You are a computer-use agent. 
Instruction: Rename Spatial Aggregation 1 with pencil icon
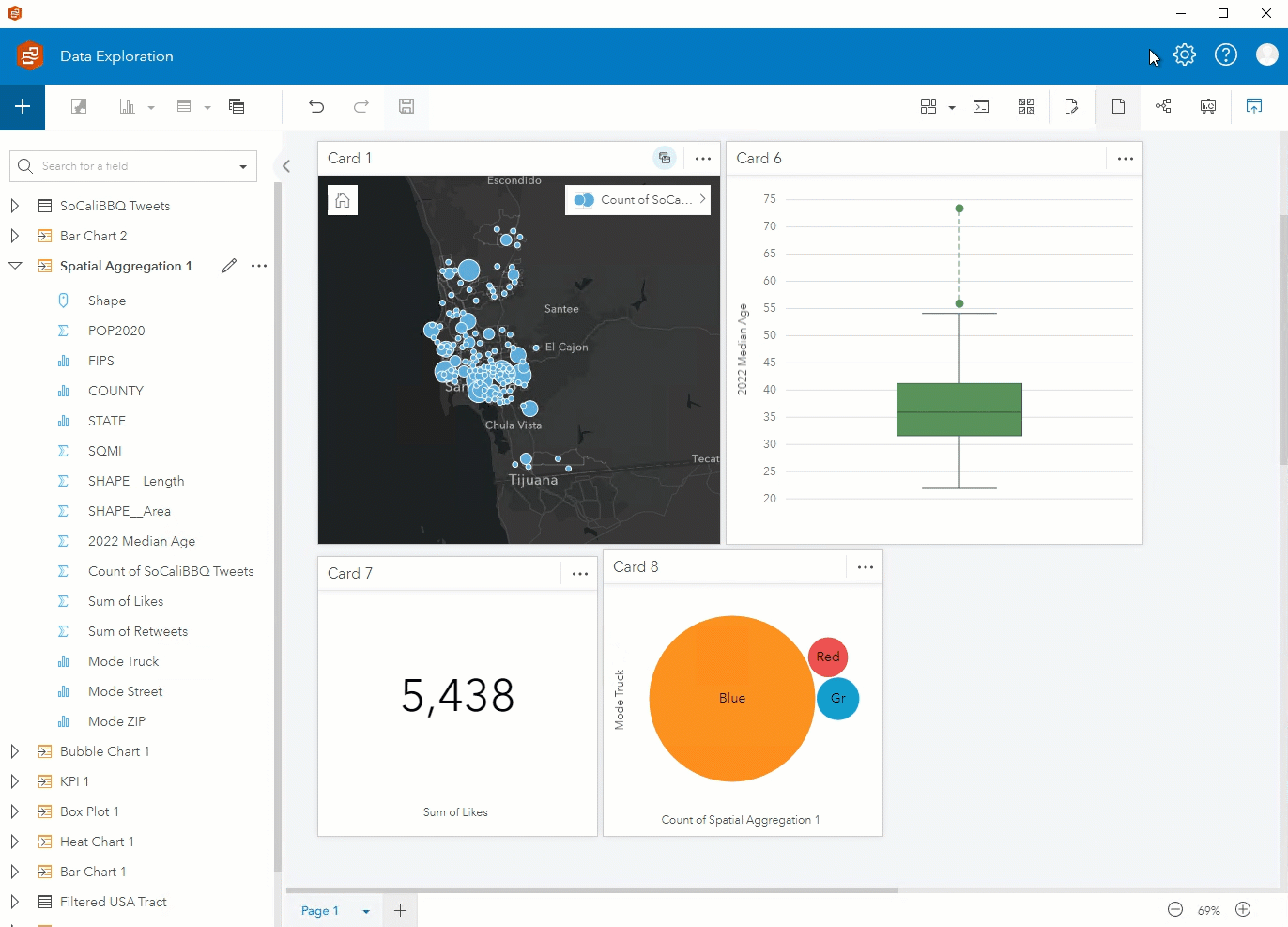coord(229,266)
